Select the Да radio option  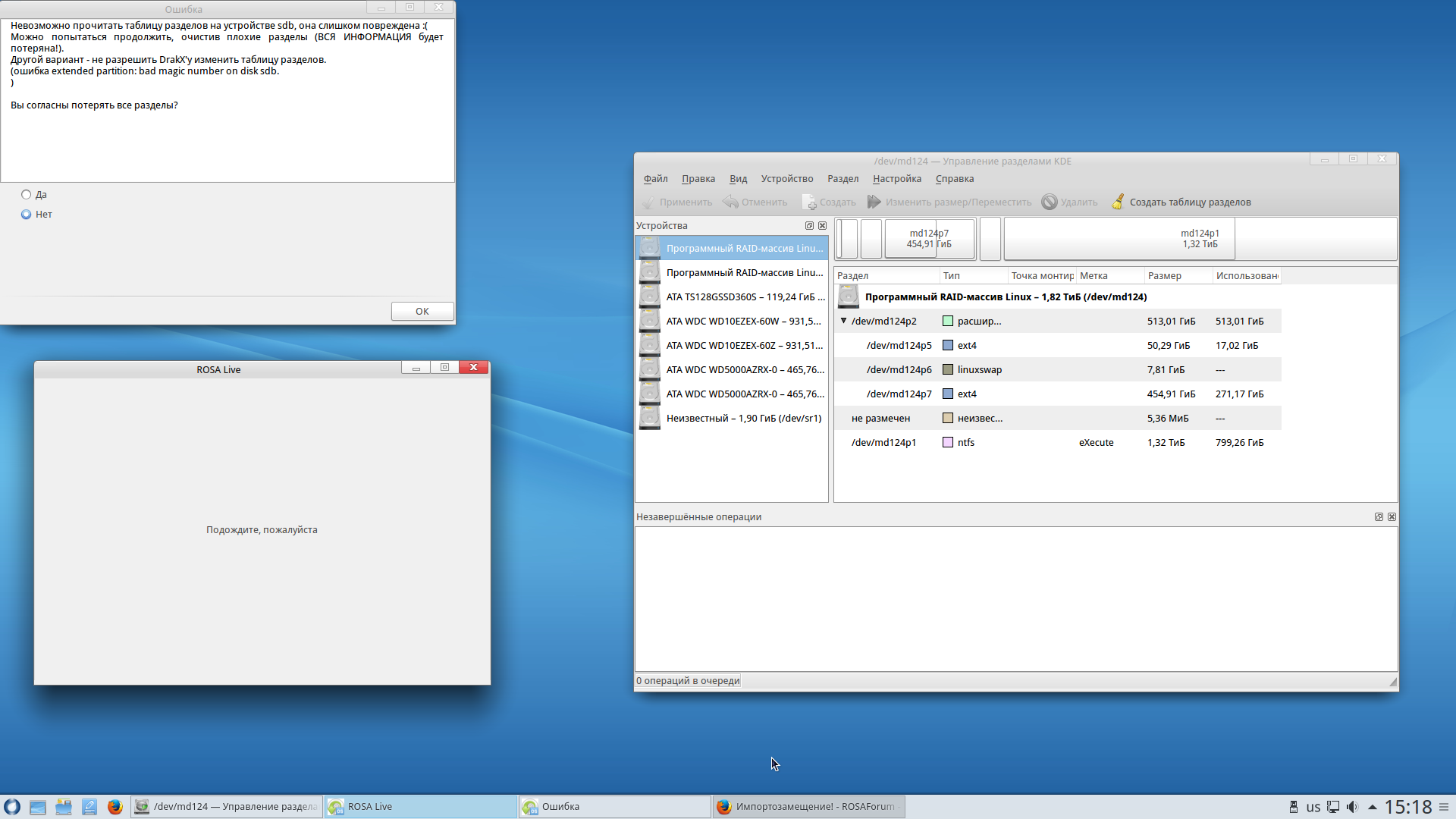[27, 195]
